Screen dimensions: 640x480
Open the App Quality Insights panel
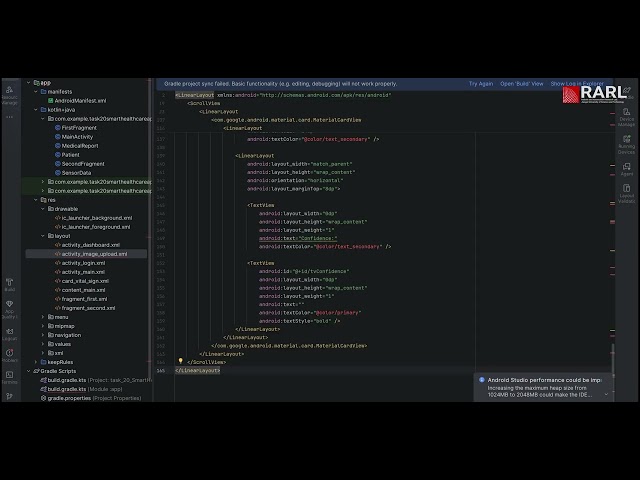pos(9,309)
